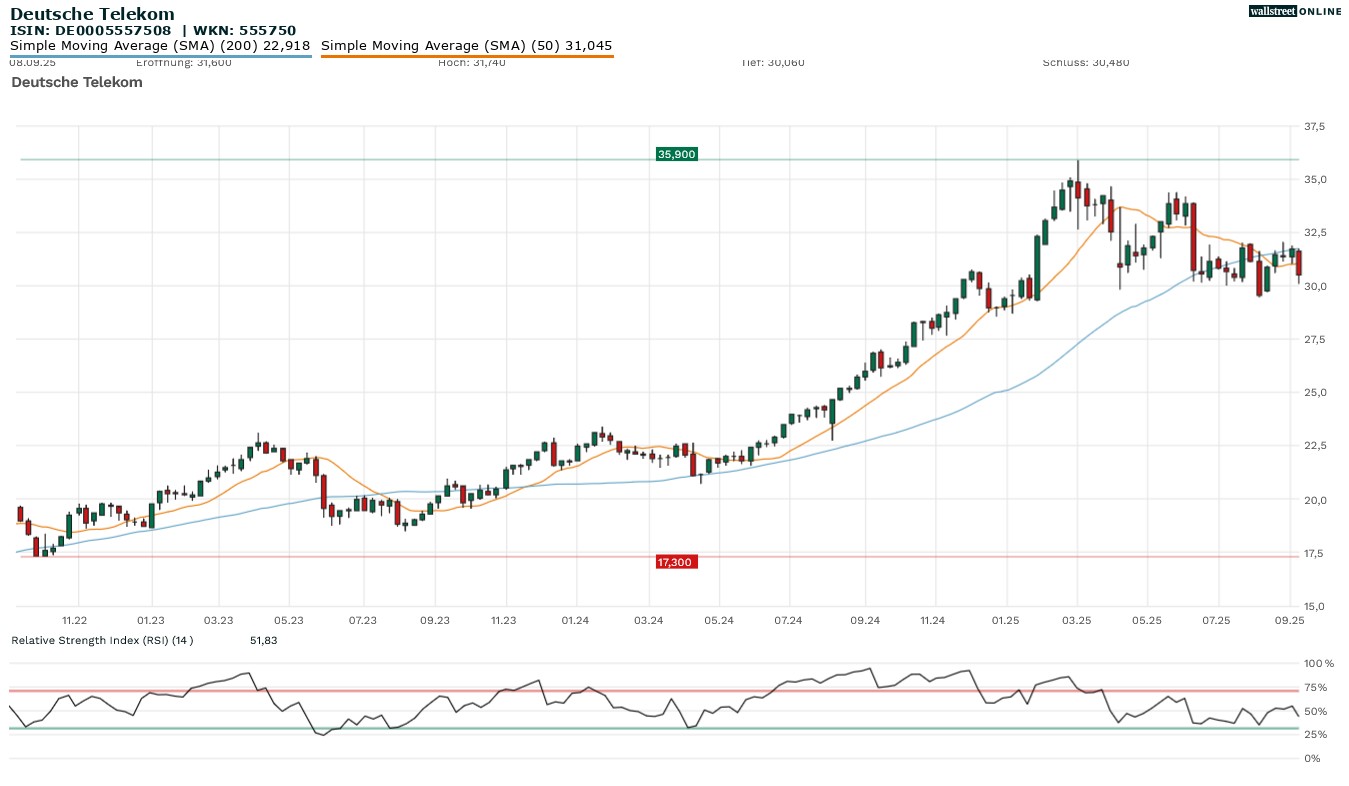
Task: Click the 11.24 date axis label
Action: coord(932,621)
